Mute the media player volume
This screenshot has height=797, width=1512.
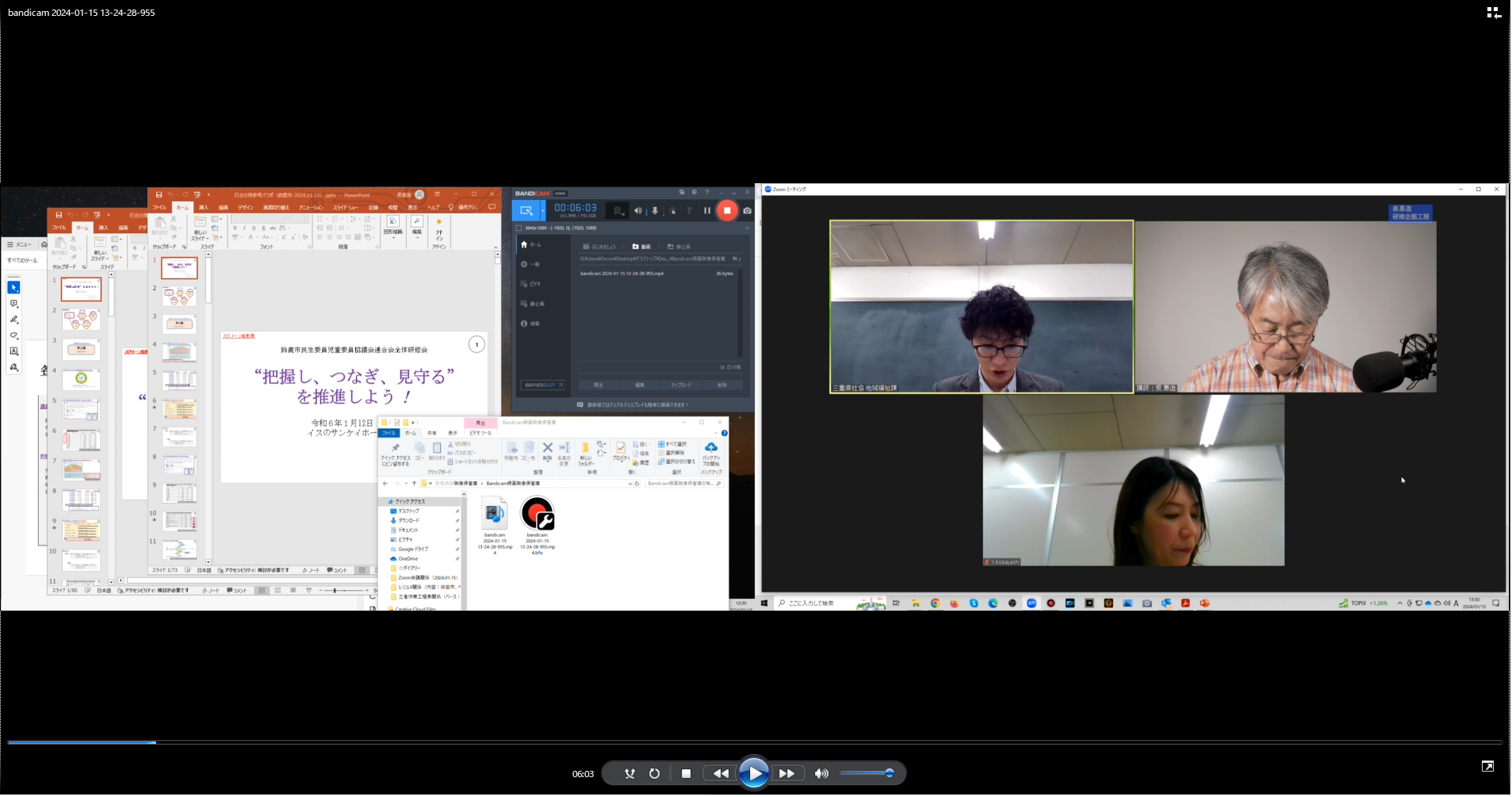coord(821,774)
